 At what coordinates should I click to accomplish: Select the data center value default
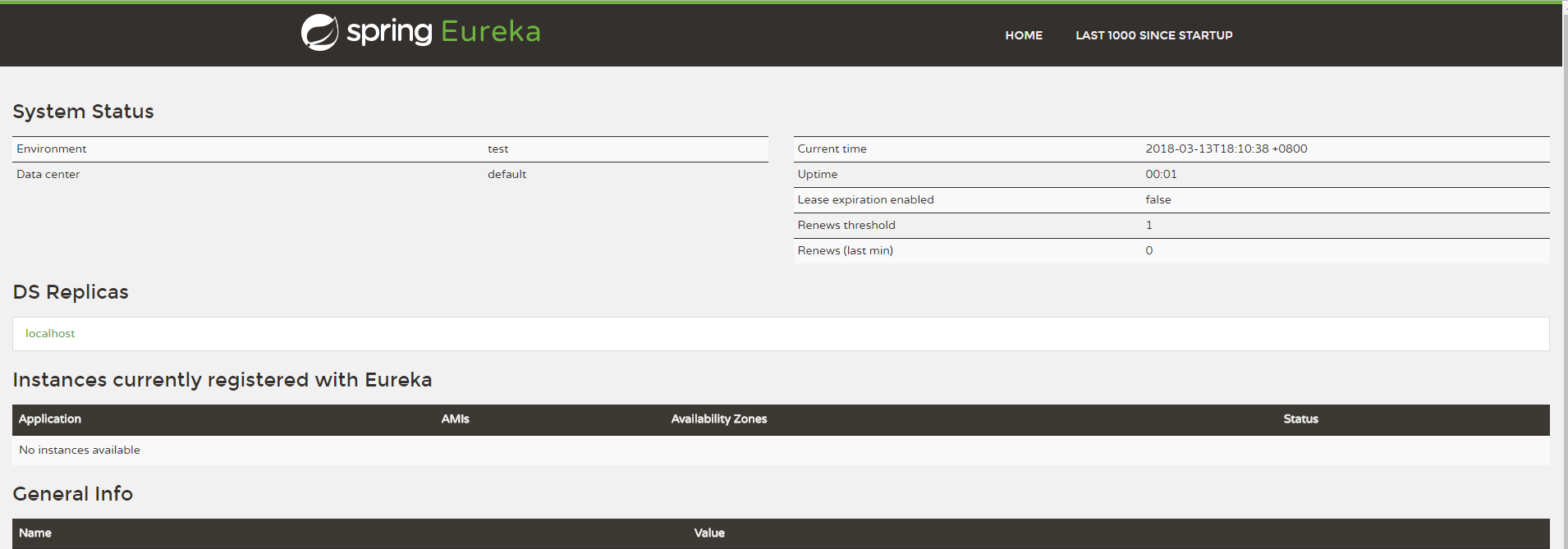click(x=507, y=174)
